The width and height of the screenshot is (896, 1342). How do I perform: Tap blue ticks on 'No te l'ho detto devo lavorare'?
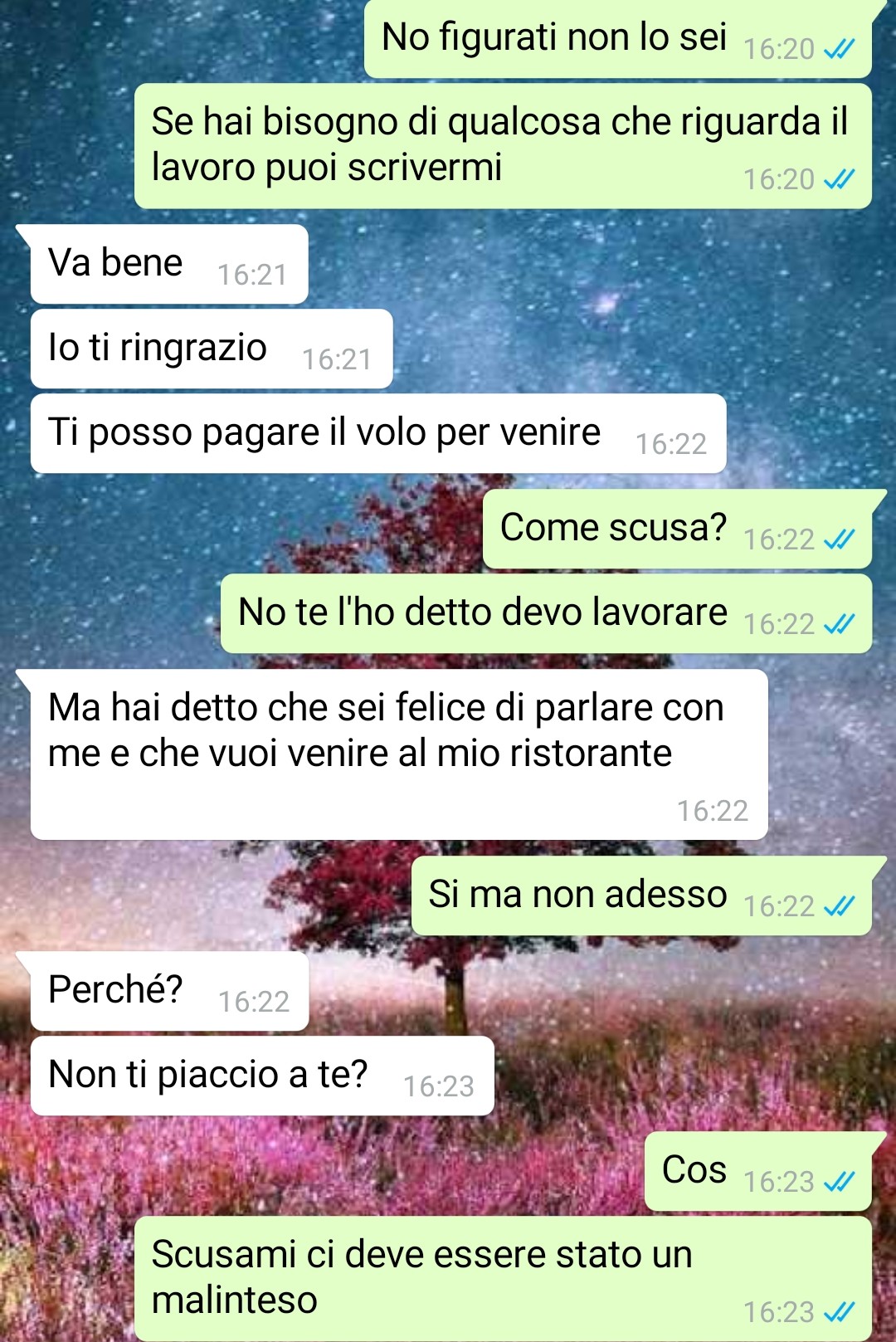(x=839, y=624)
